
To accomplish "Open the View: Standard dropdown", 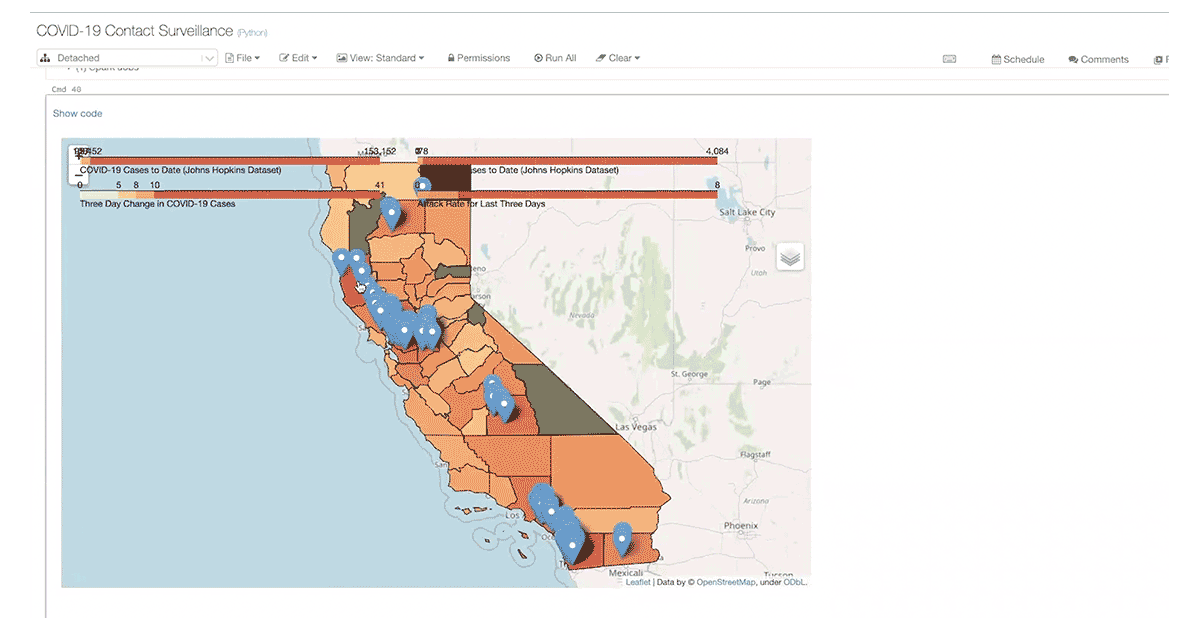I will [380, 58].
